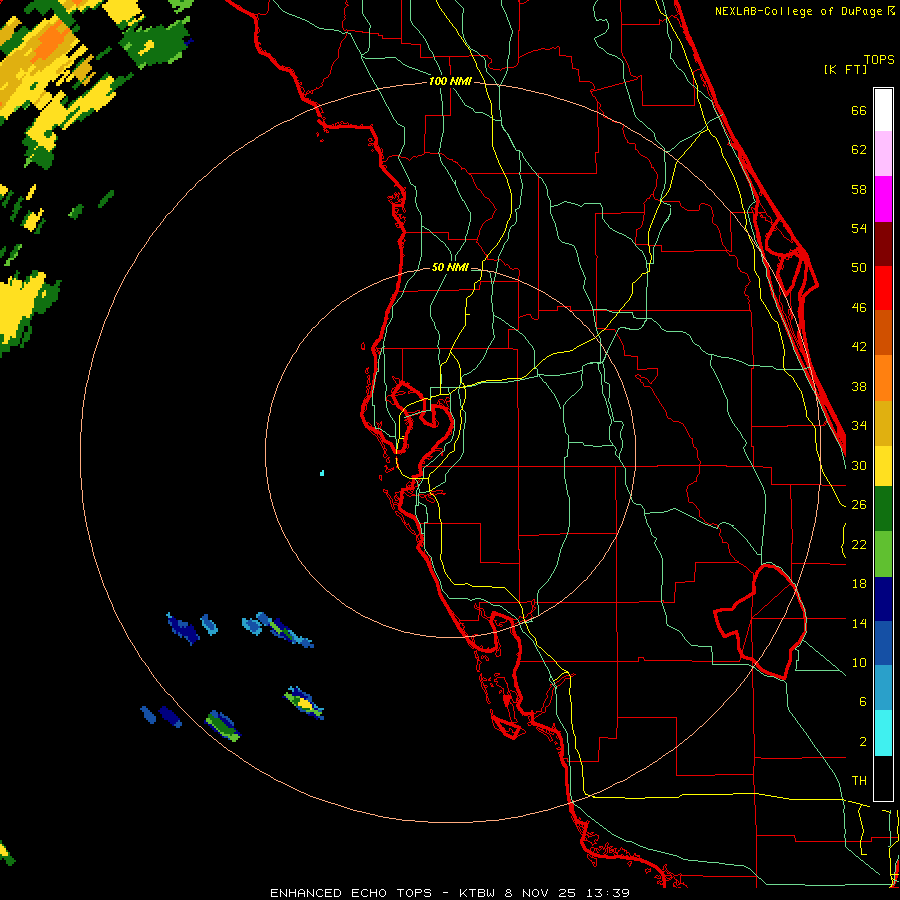
Task: Click the '58' legend value
Action: coord(859,189)
